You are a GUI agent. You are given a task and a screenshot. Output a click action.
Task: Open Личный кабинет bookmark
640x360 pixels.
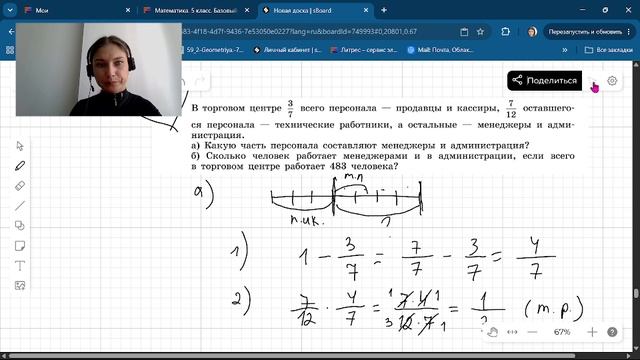288,50
